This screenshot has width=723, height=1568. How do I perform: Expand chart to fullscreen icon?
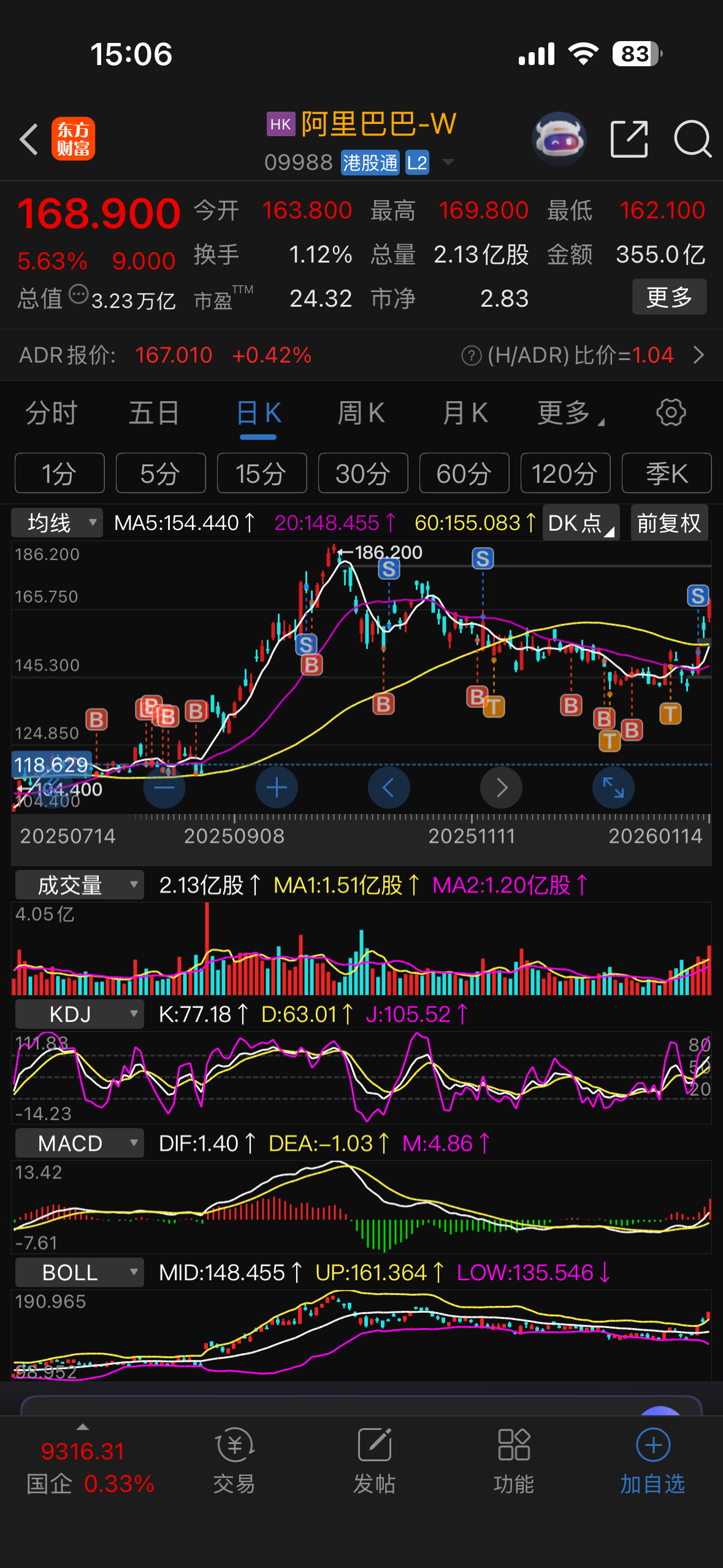tap(613, 787)
